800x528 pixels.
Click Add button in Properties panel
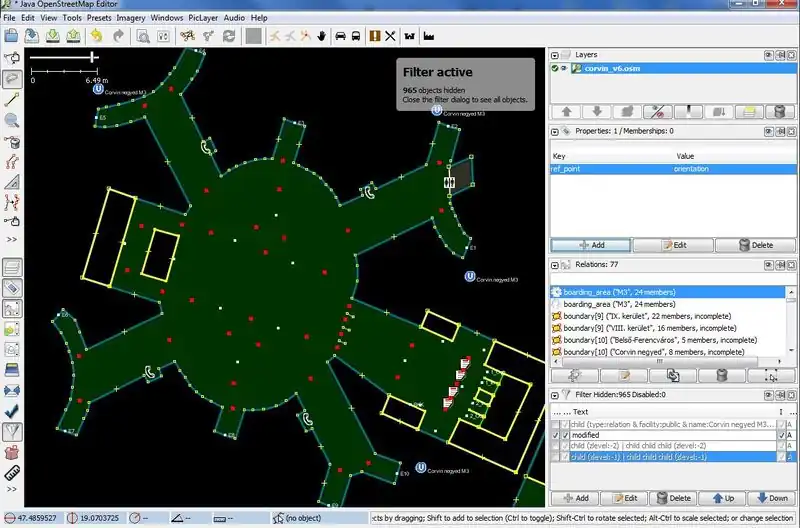click(x=590, y=245)
